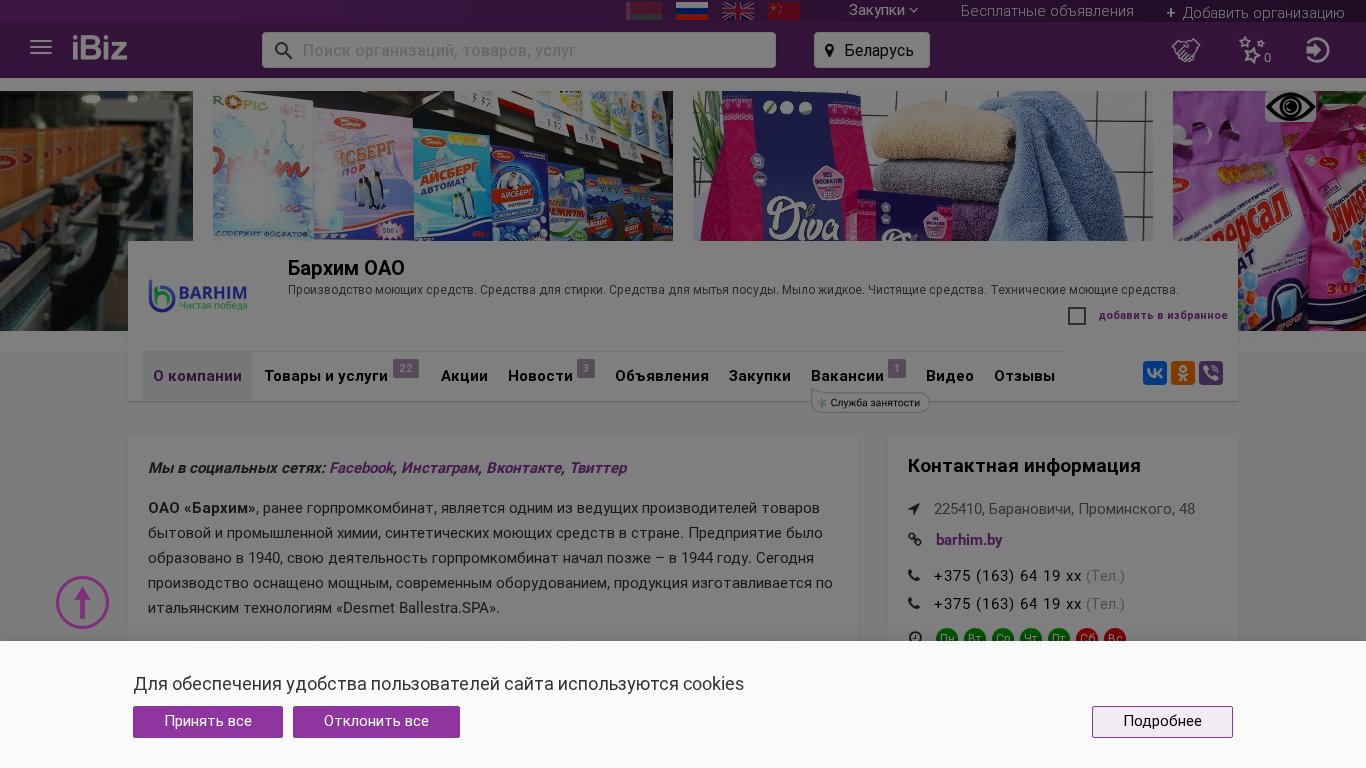Visit the barhim.by website link
Viewport: 1366px width, 768px height.
click(969, 540)
